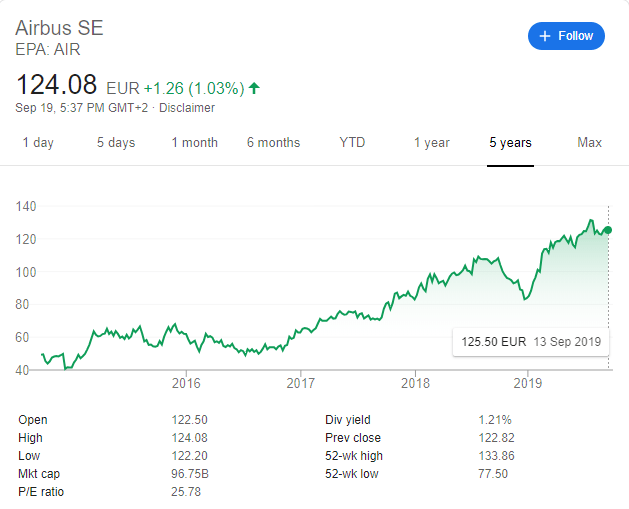
Task: Select the YTD tab
Action: tap(352, 143)
